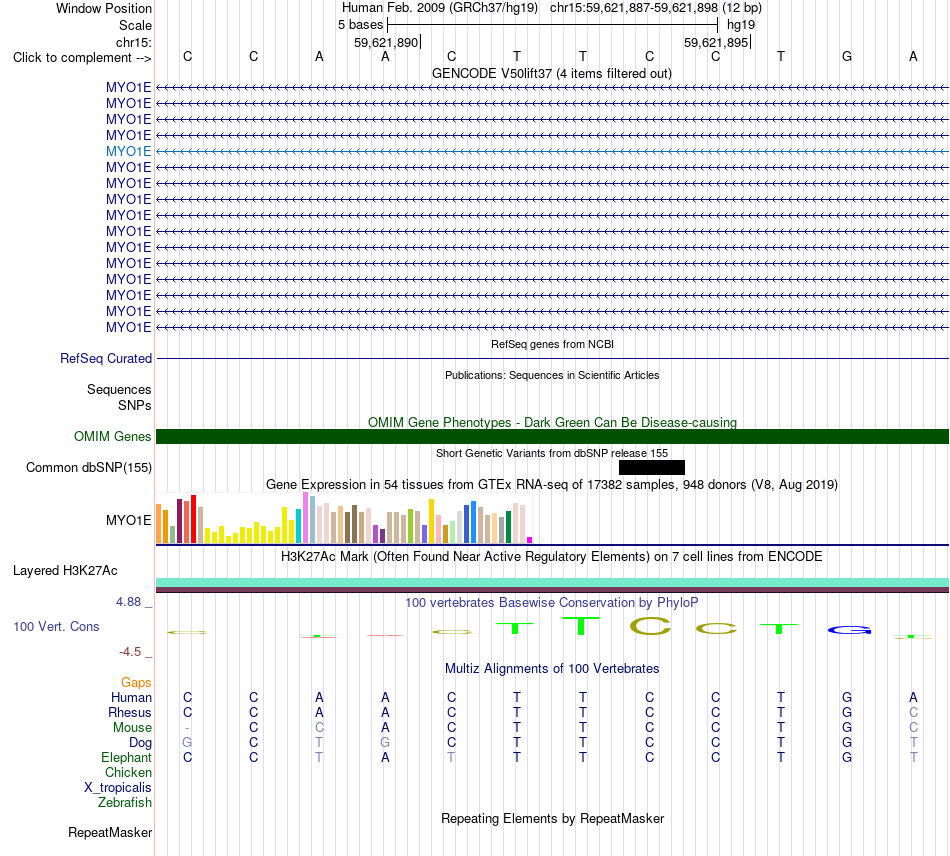
Task: Click the 'Human Feb. 2009 (GRCh37/hg19)' position text
Action: 440,8
